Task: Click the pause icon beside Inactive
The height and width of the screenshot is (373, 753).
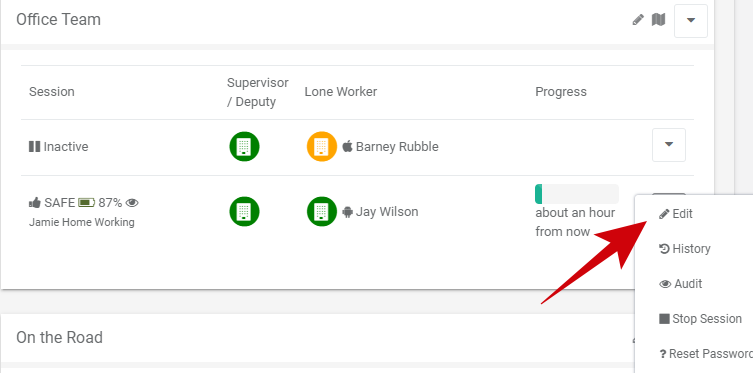Action: [34, 146]
